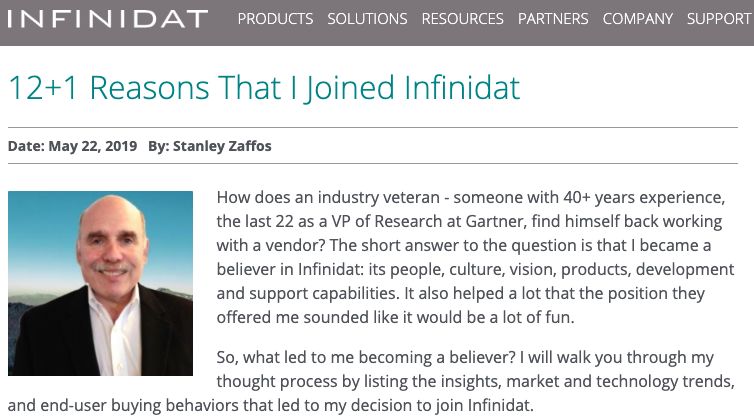Viewport: 754px width, 419px height.
Task: Open the RESOURCES menu
Action: (x=462, y=19)
